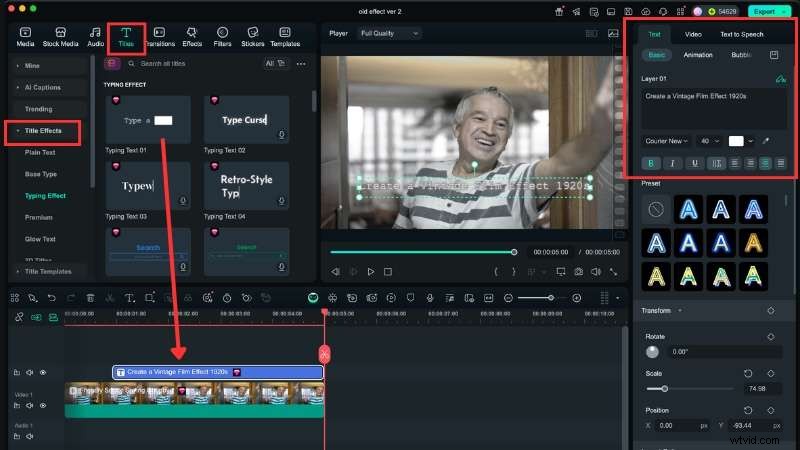Screen dimensions: 800x450
Task: Open the Courier New font dropdown
Action: coord(667,141)
